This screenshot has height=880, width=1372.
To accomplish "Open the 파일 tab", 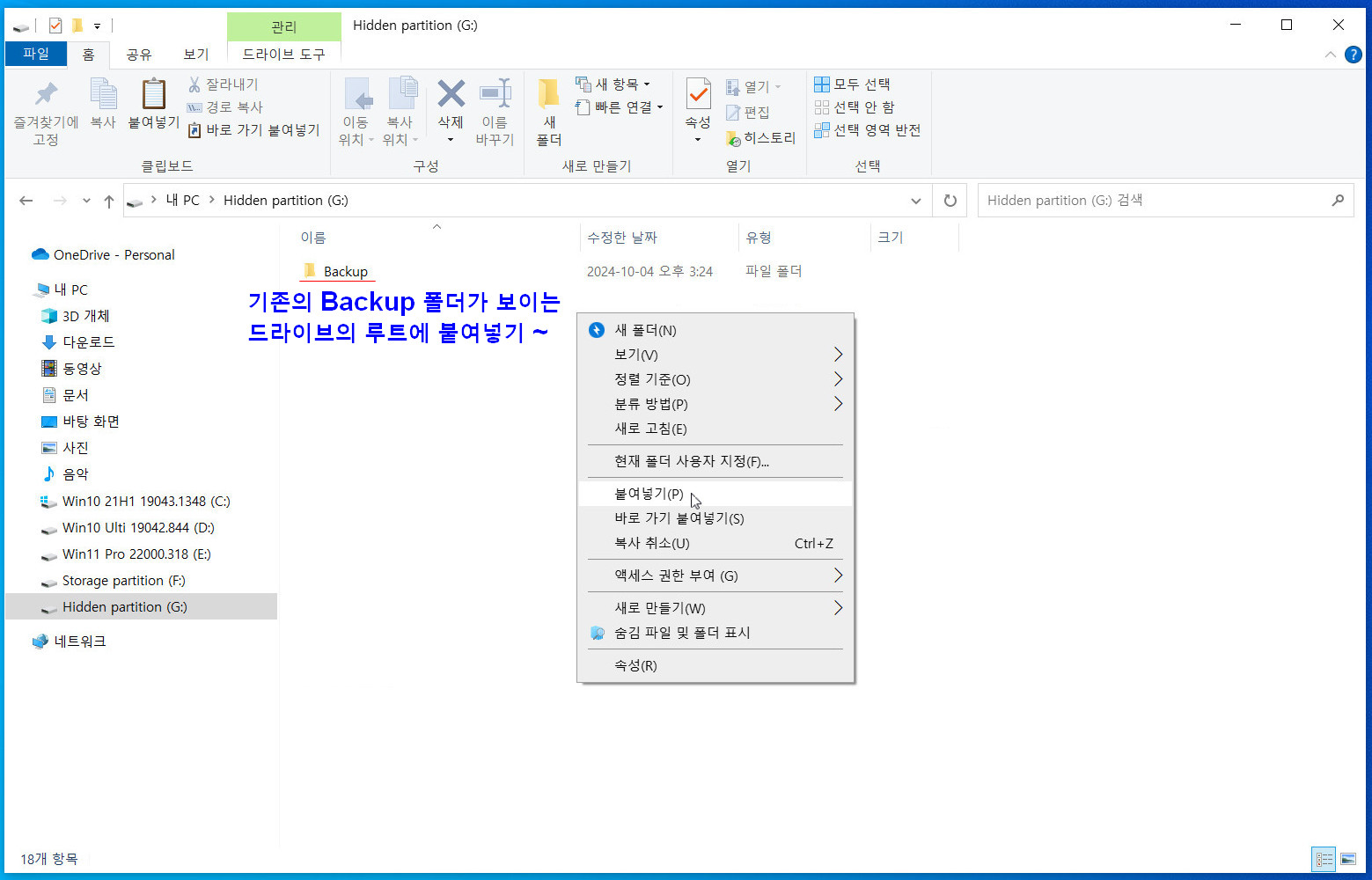I will pos(36,54).
